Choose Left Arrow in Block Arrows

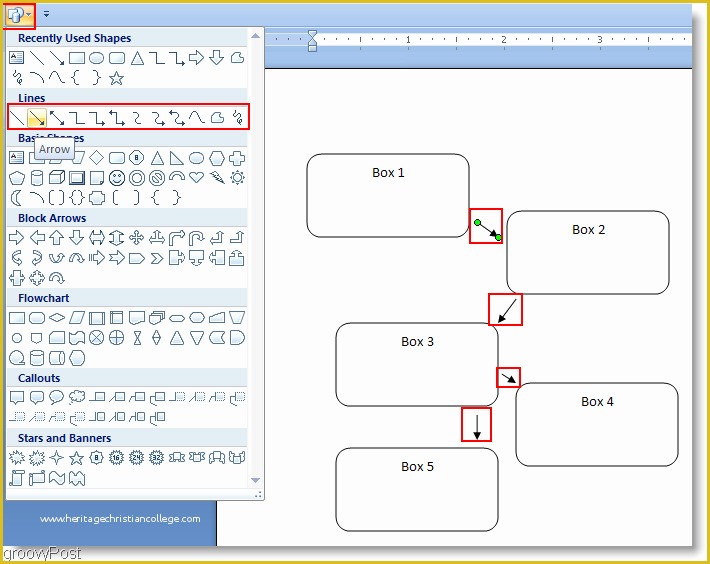click(x=37, y=238)
